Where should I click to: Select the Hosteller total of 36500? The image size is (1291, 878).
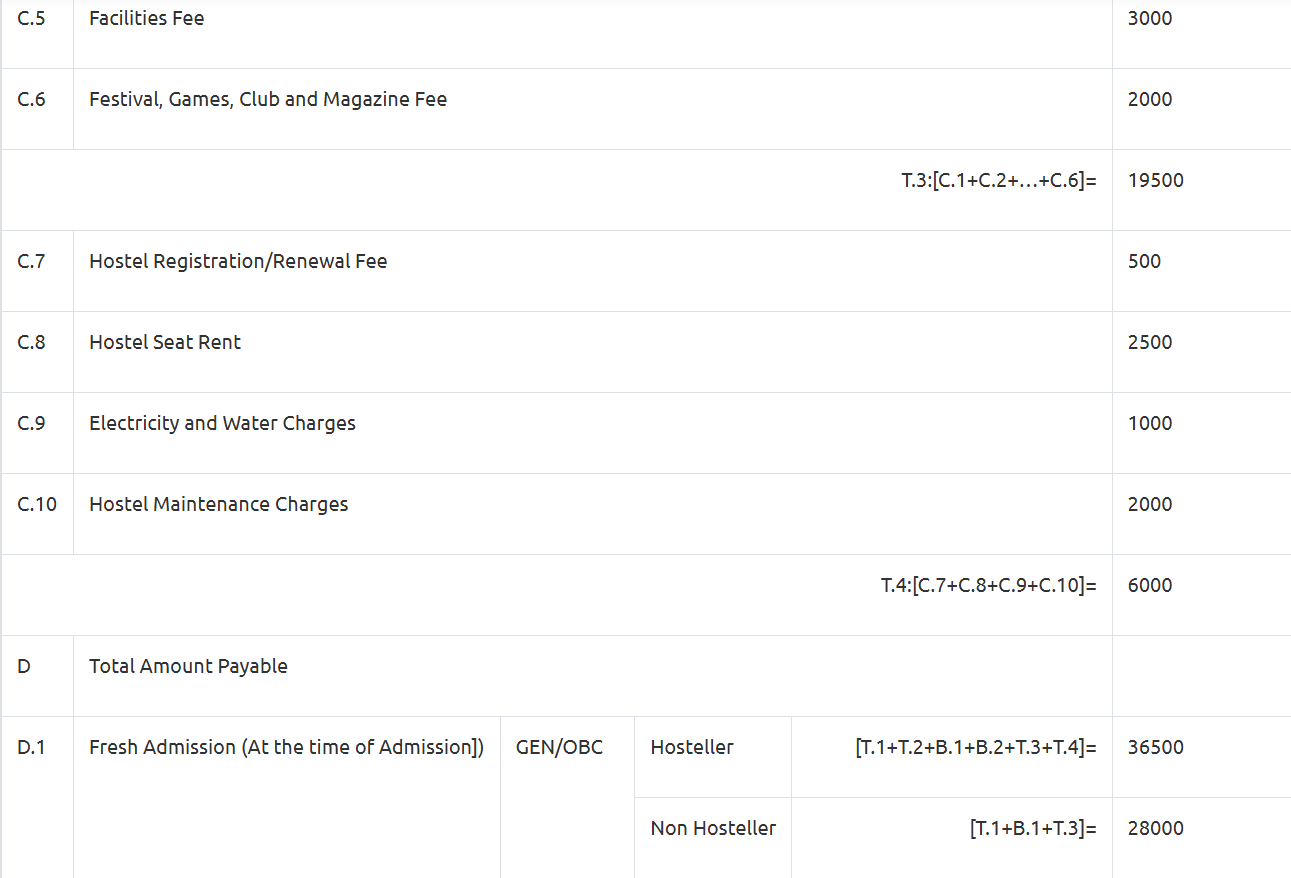[x=1155, y=747]
